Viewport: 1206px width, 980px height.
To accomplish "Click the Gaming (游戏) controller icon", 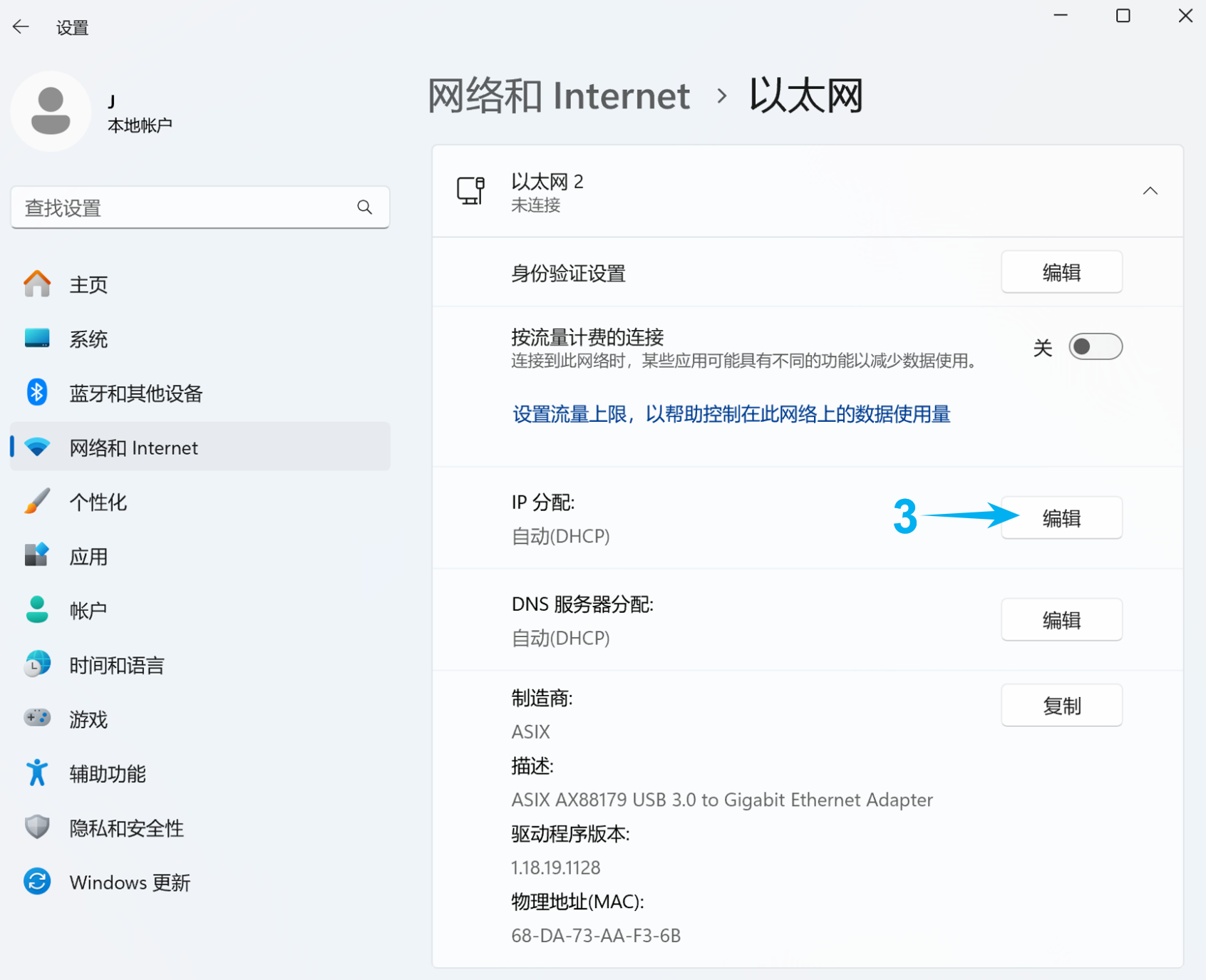I will pyautogui.click(x=37, y=718).
